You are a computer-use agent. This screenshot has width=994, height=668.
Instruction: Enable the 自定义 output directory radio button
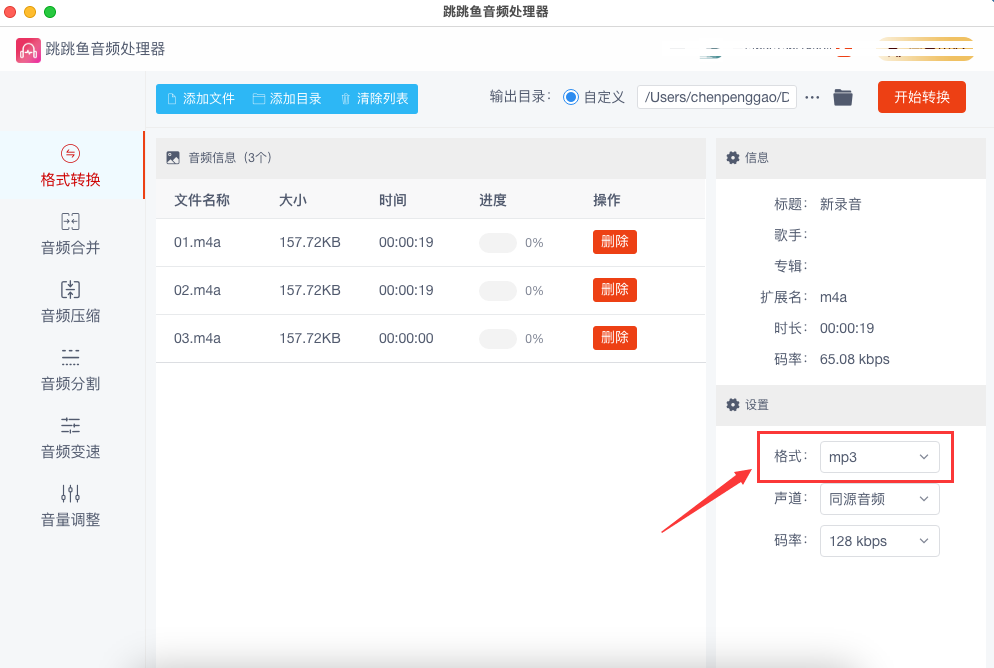click(x=571, y=97)
